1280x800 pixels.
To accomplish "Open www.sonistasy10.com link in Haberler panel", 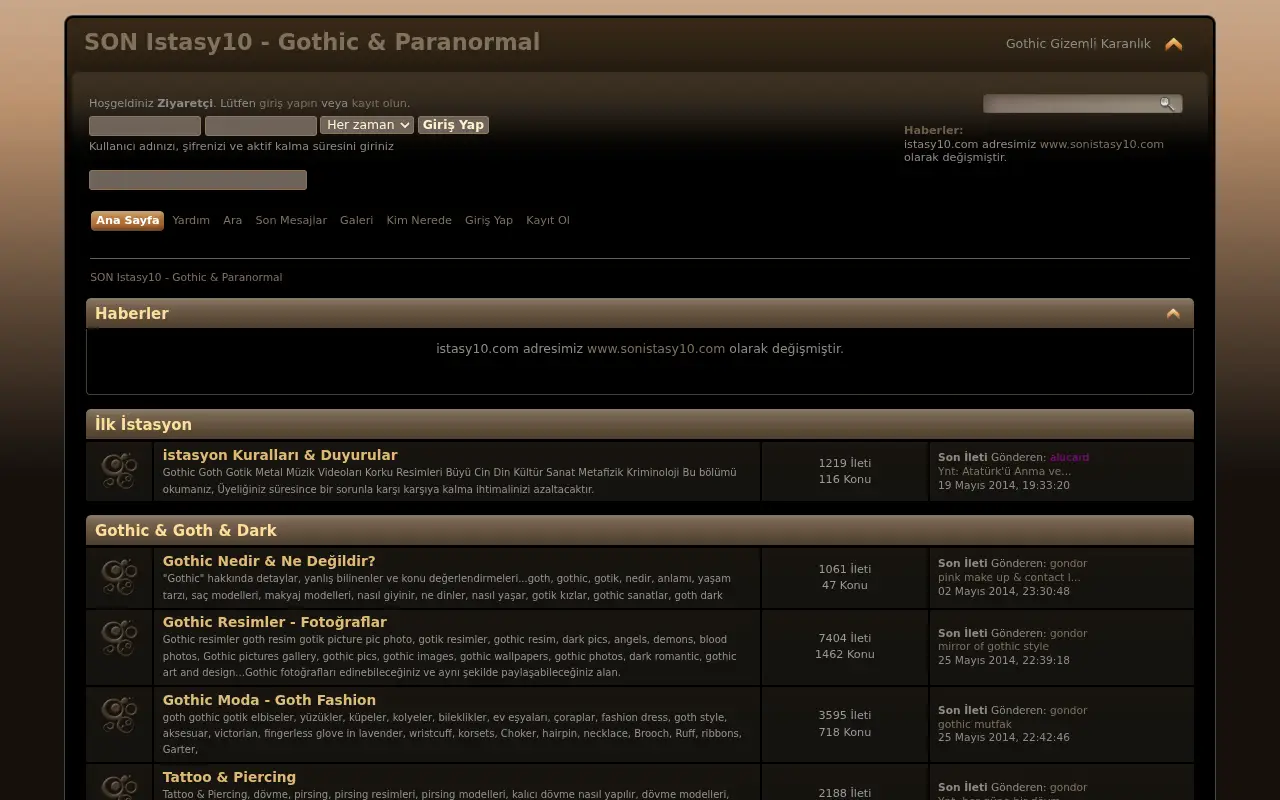I will coord(656,349).
